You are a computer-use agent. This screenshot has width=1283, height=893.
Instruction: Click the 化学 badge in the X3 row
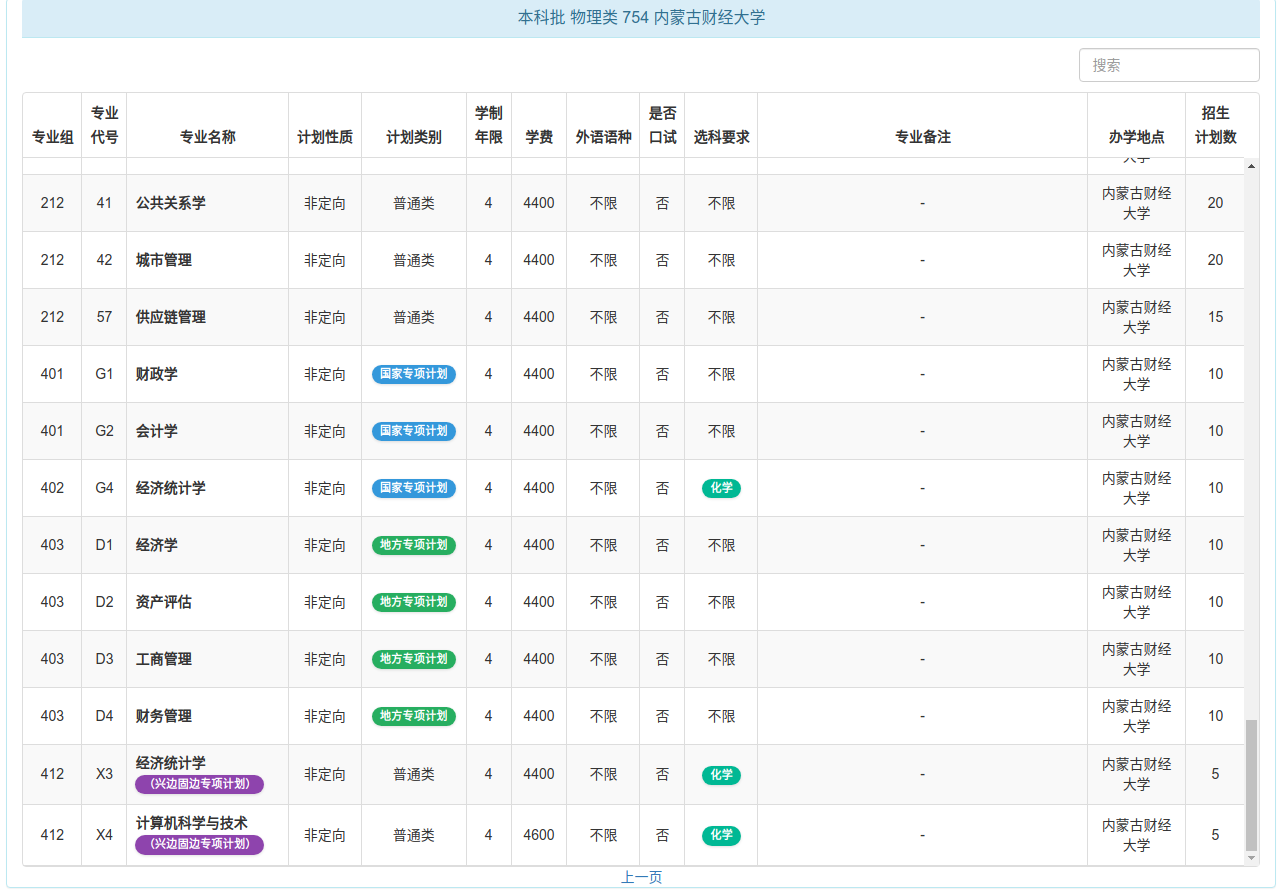tap(721, 775)
